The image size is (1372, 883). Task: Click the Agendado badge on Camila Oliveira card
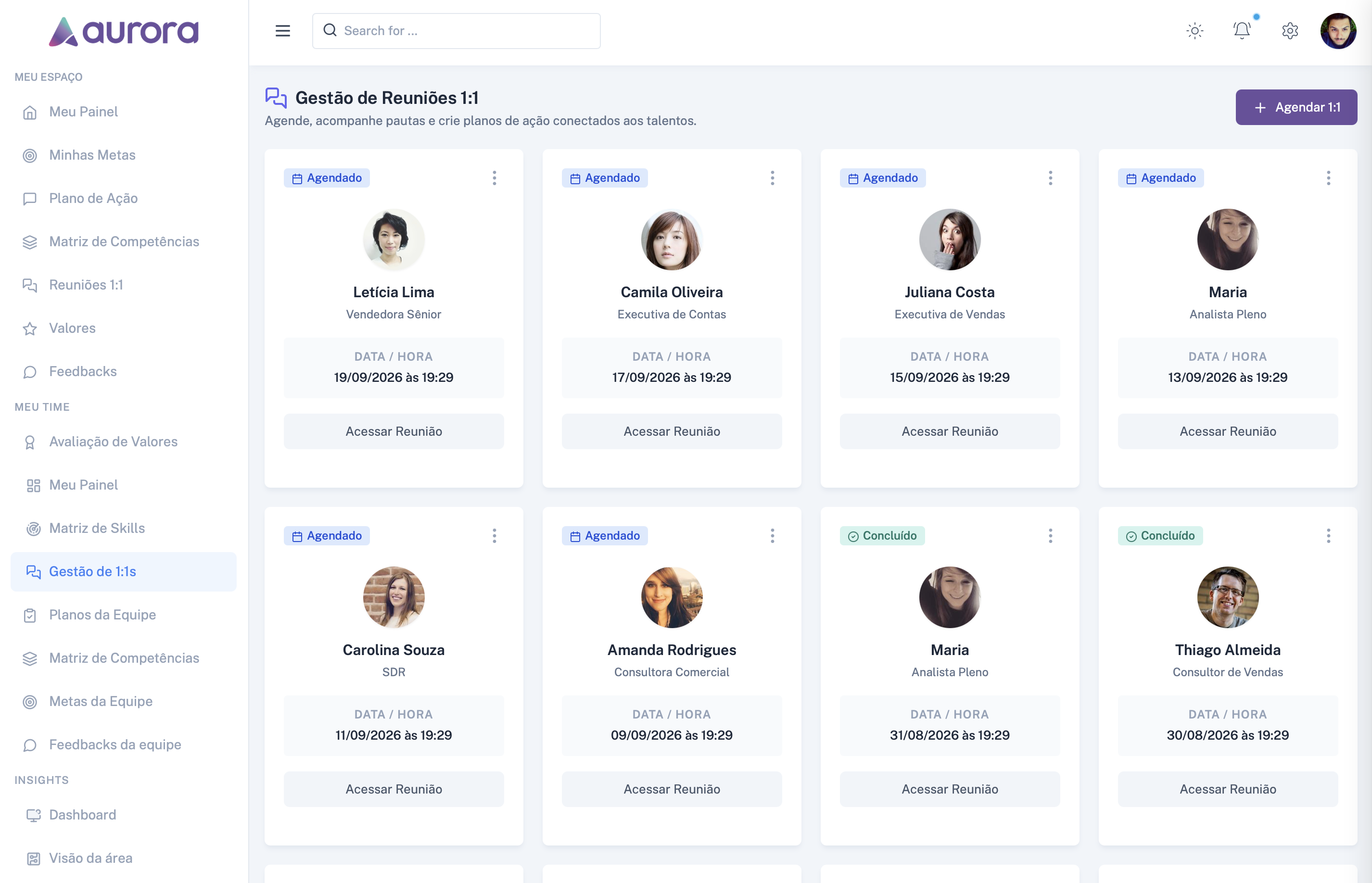(605, 178)
